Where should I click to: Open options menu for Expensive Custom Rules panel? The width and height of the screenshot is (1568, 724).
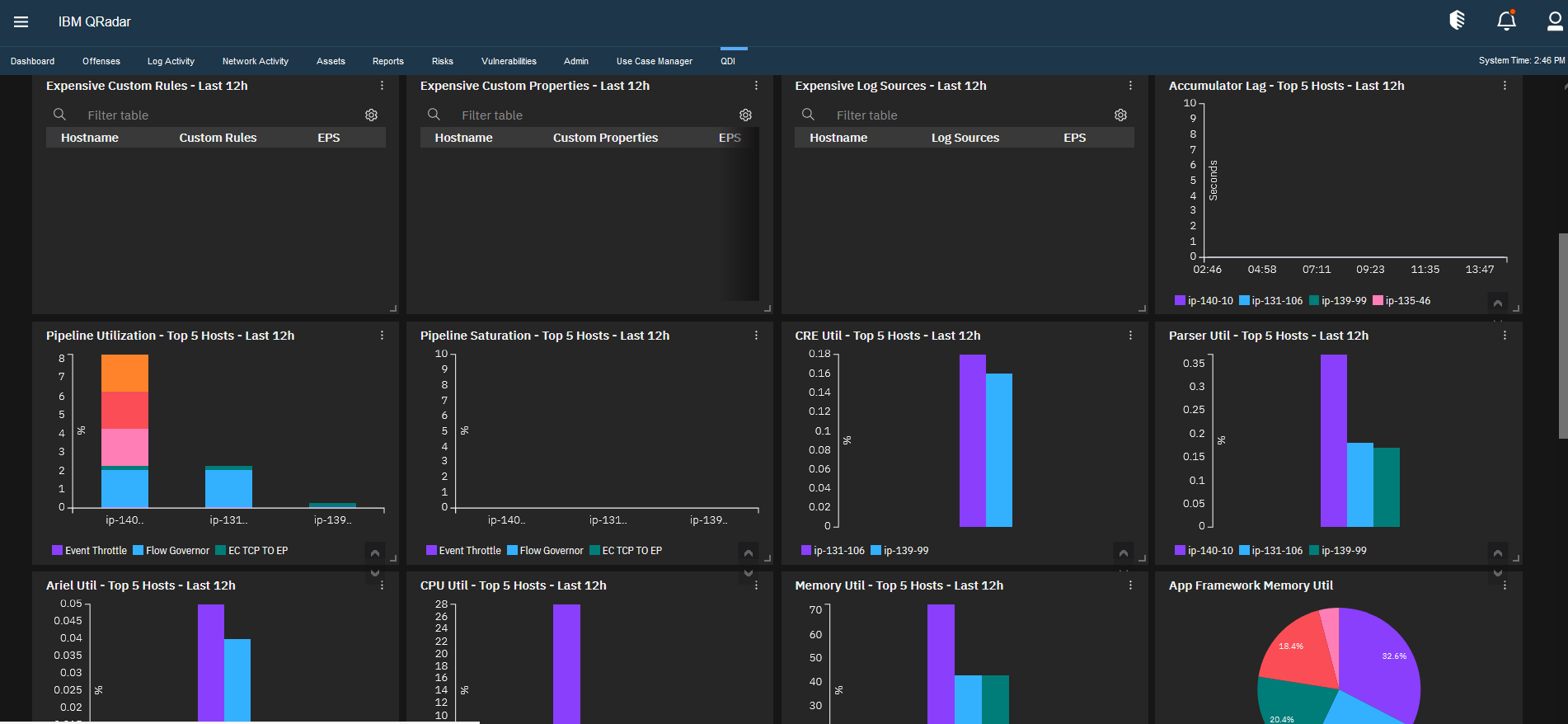(x=382, y=86)
